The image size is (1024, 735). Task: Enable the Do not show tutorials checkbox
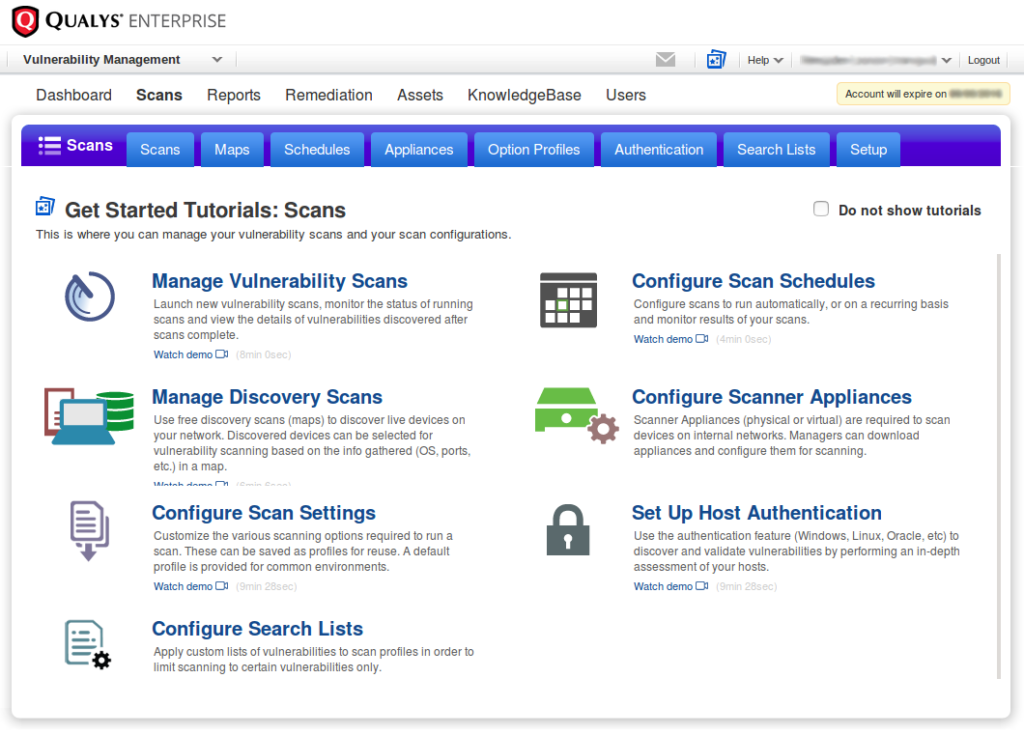(x=821, y=209)
